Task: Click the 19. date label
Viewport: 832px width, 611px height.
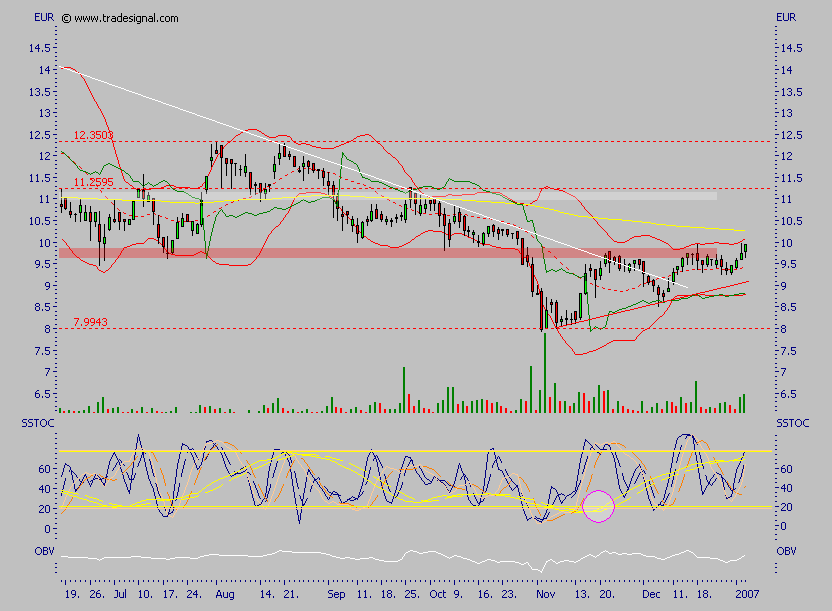Action: tap(72, 594)
